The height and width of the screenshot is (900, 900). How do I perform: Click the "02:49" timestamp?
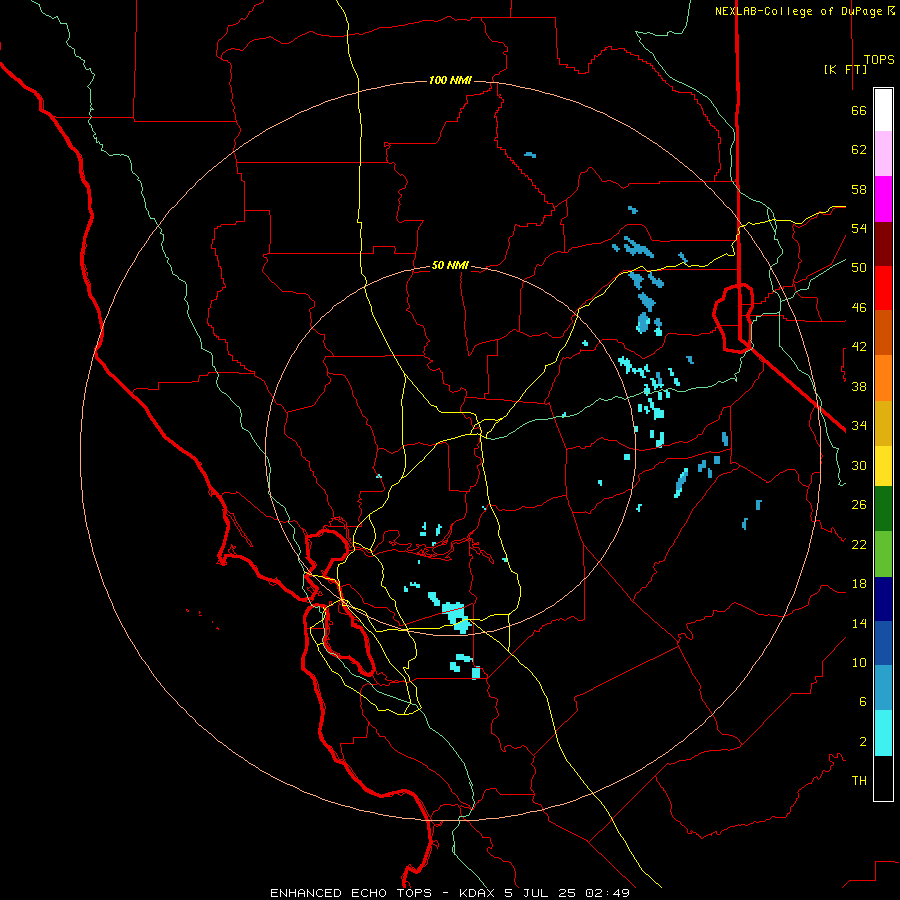(607, 893)
